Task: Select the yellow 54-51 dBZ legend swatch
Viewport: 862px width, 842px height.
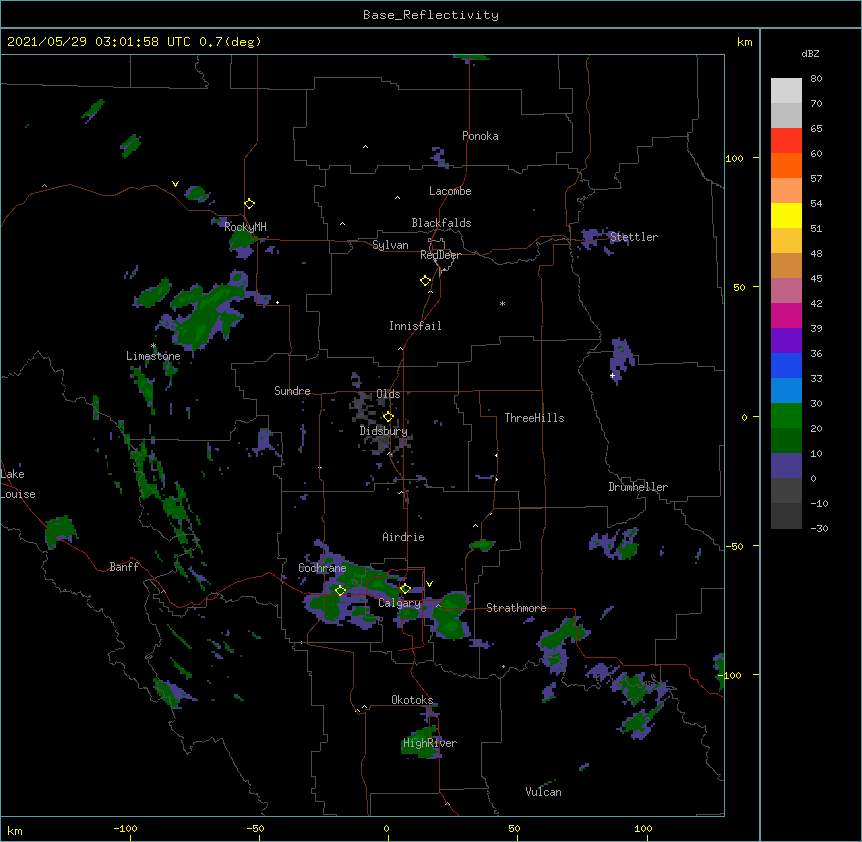Action: point(786,216)
